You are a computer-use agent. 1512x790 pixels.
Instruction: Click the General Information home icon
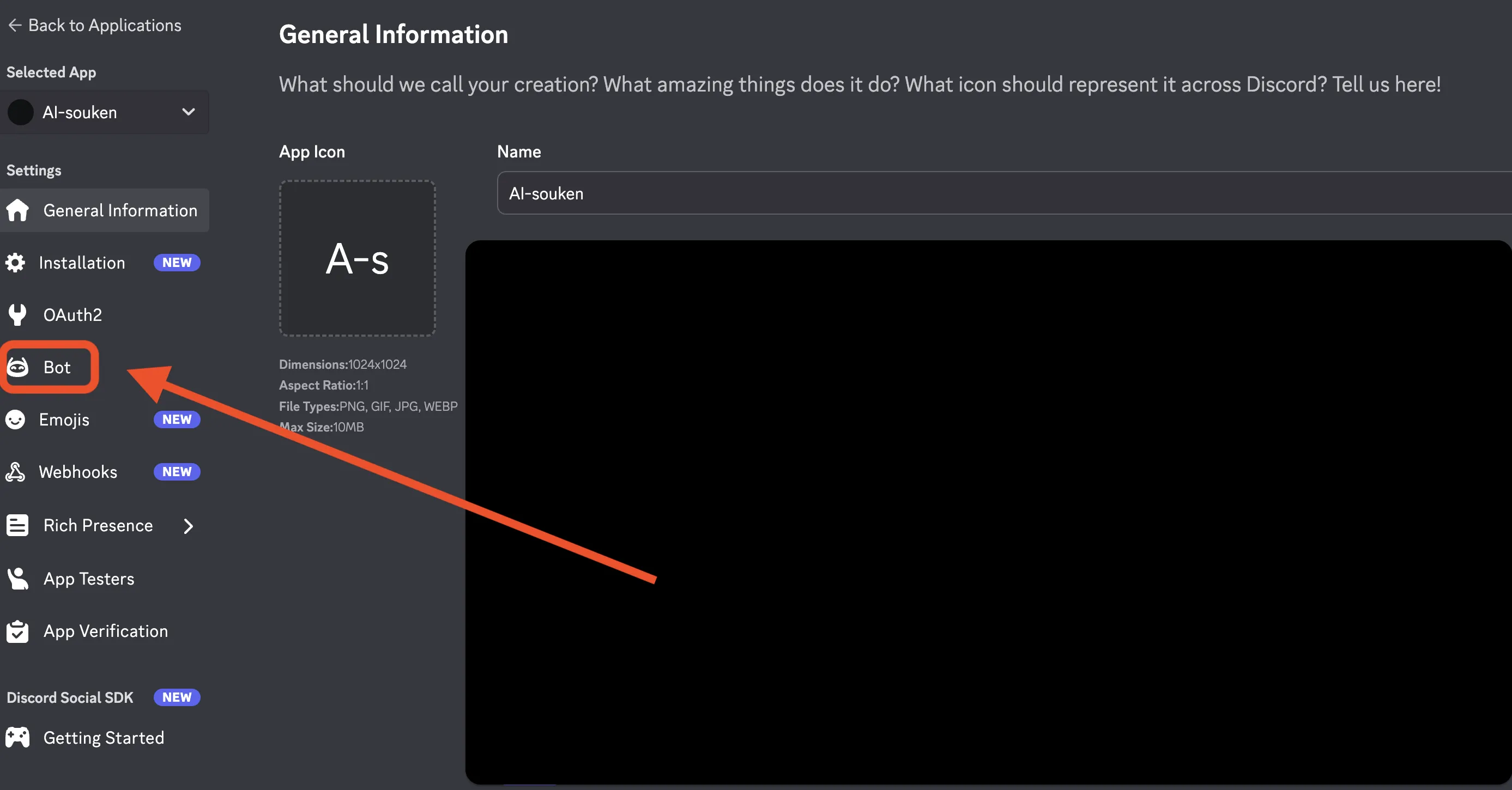click(17, 210)
